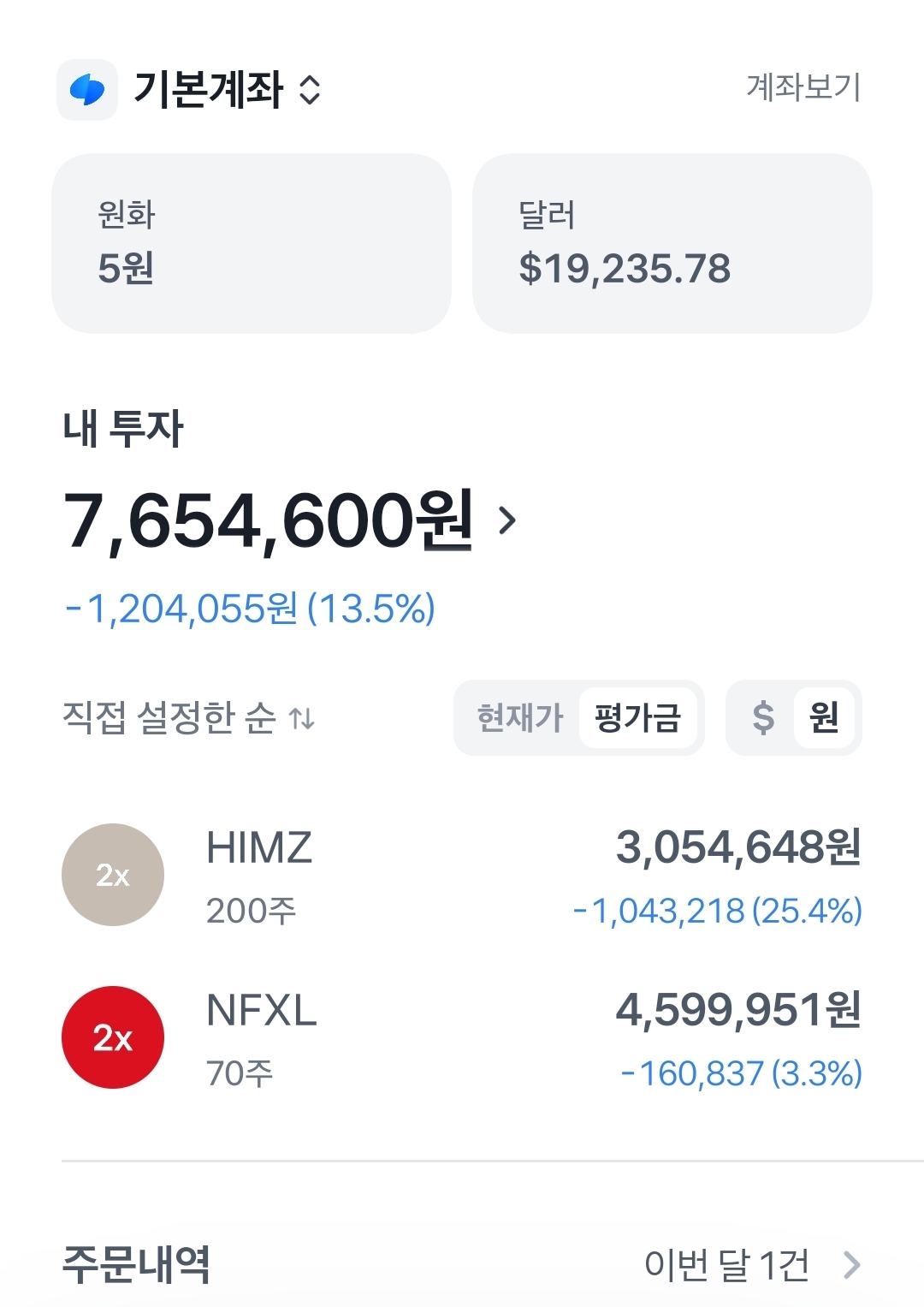The height and width of the screenshot is (1307, 924).
Task: Select 원 currency display
Action: click(x=824, y=718)
